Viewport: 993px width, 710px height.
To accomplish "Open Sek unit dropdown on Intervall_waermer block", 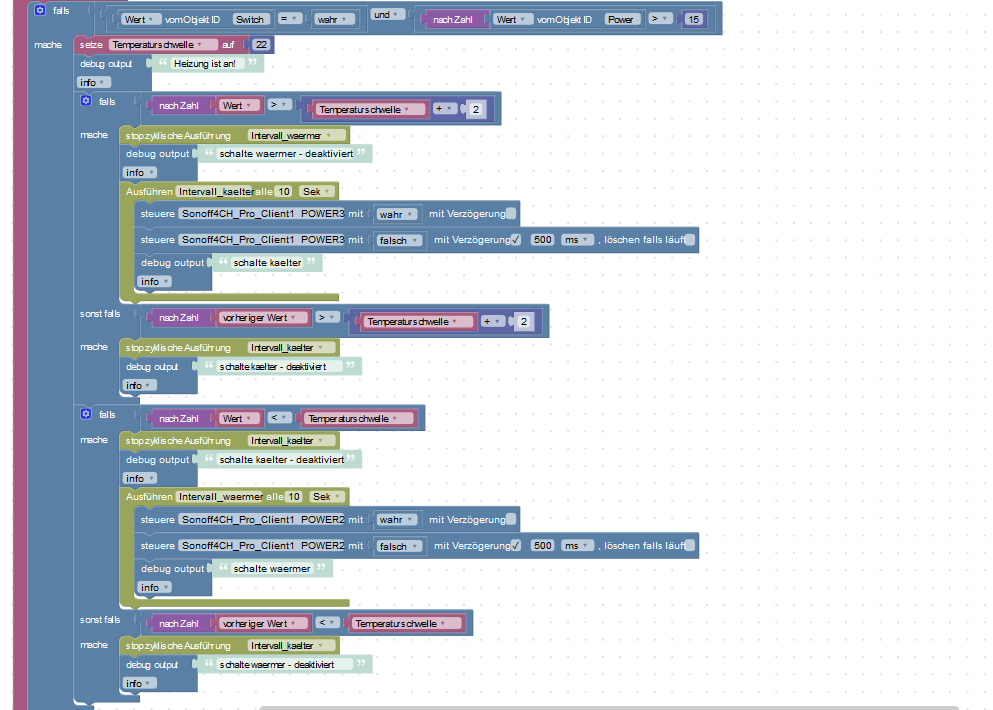I will pos(327,497).
